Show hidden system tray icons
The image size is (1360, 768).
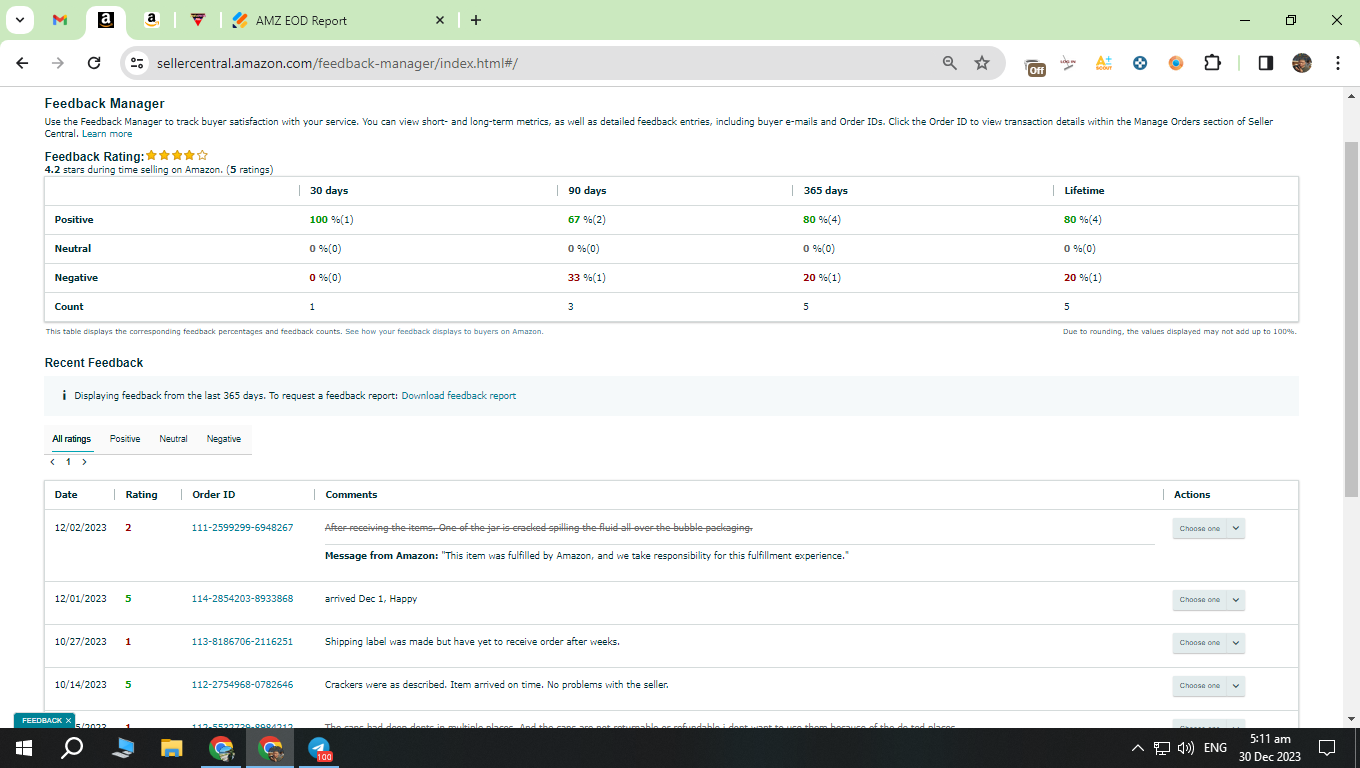pyautogui.click(x=1137, y=748)
